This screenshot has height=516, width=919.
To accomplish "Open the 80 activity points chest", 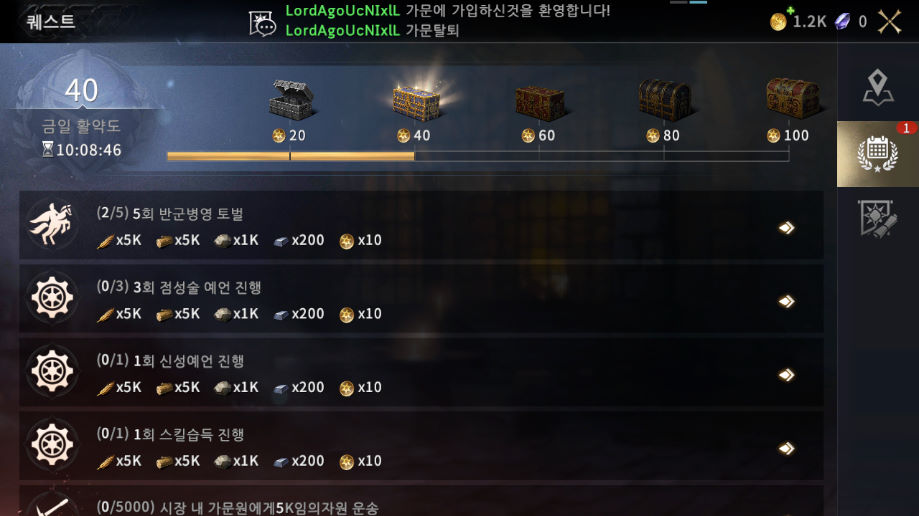I will pos(664,100).
